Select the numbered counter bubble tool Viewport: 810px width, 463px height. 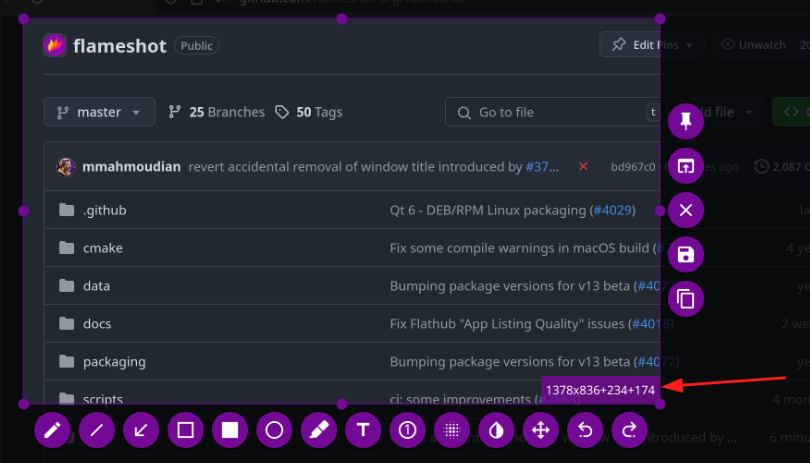click(x=408, y=430)
